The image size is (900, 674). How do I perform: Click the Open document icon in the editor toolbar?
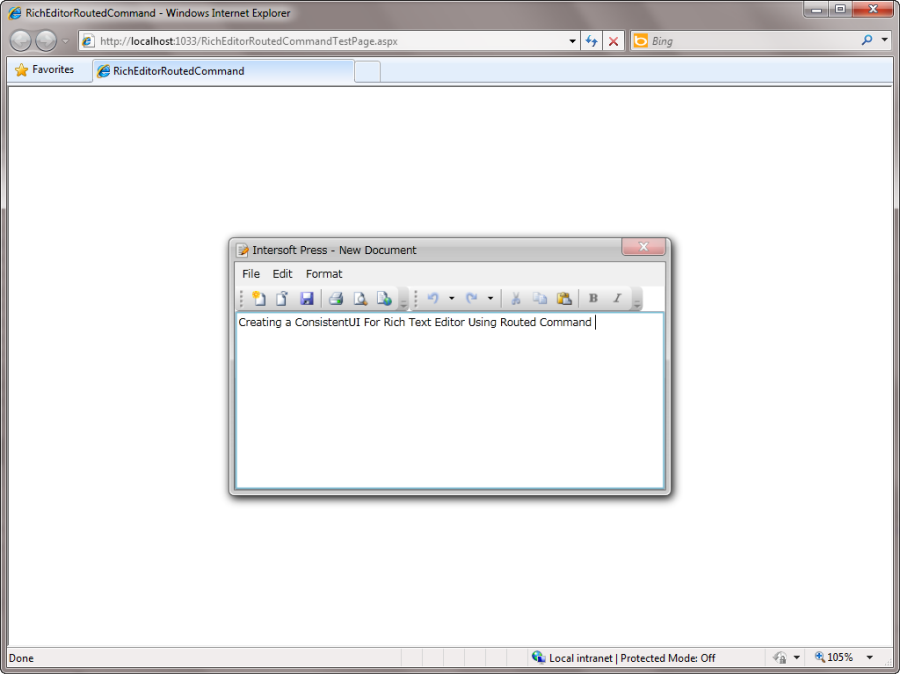(282, 299)
